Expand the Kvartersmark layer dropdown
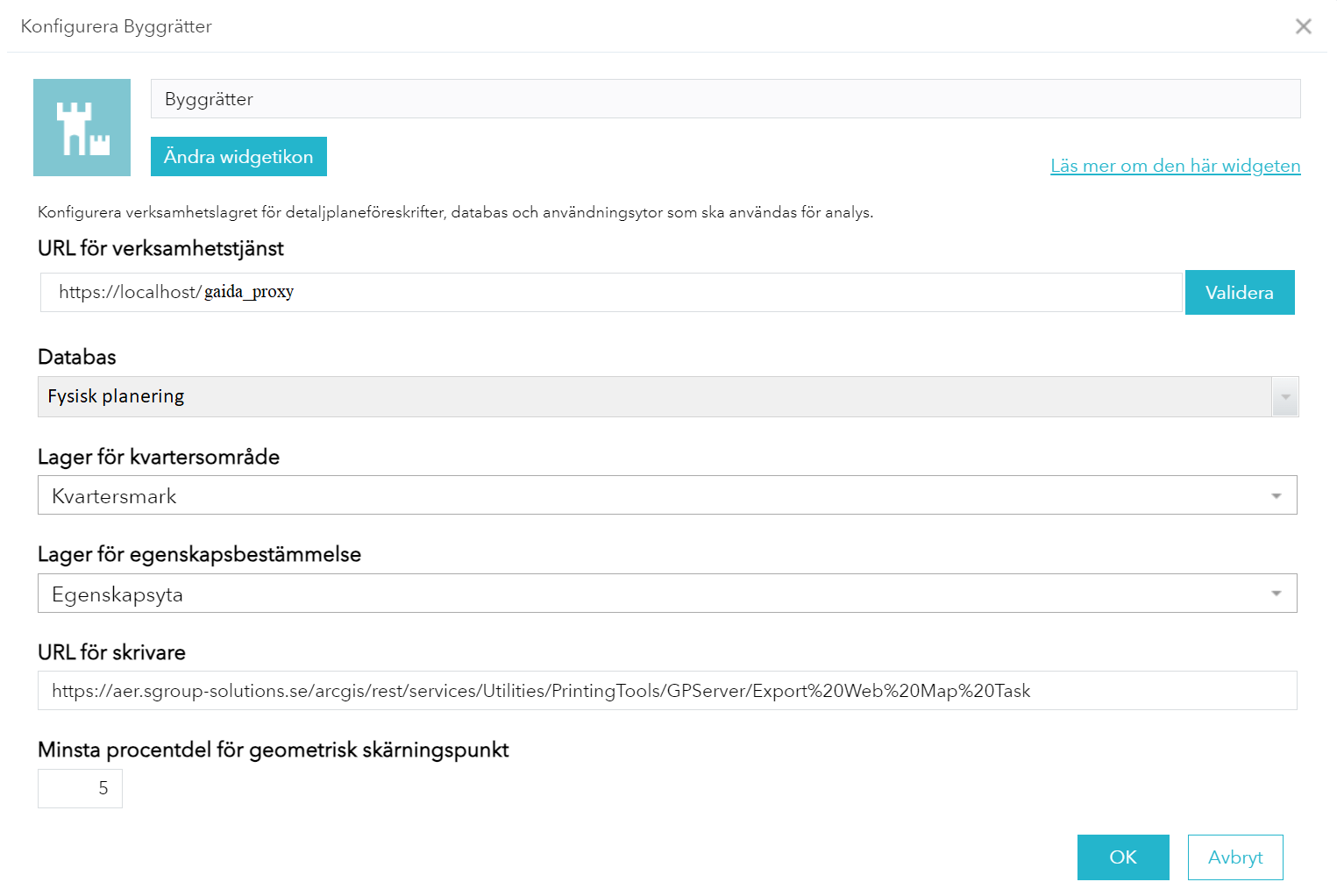 pos(654,496)
